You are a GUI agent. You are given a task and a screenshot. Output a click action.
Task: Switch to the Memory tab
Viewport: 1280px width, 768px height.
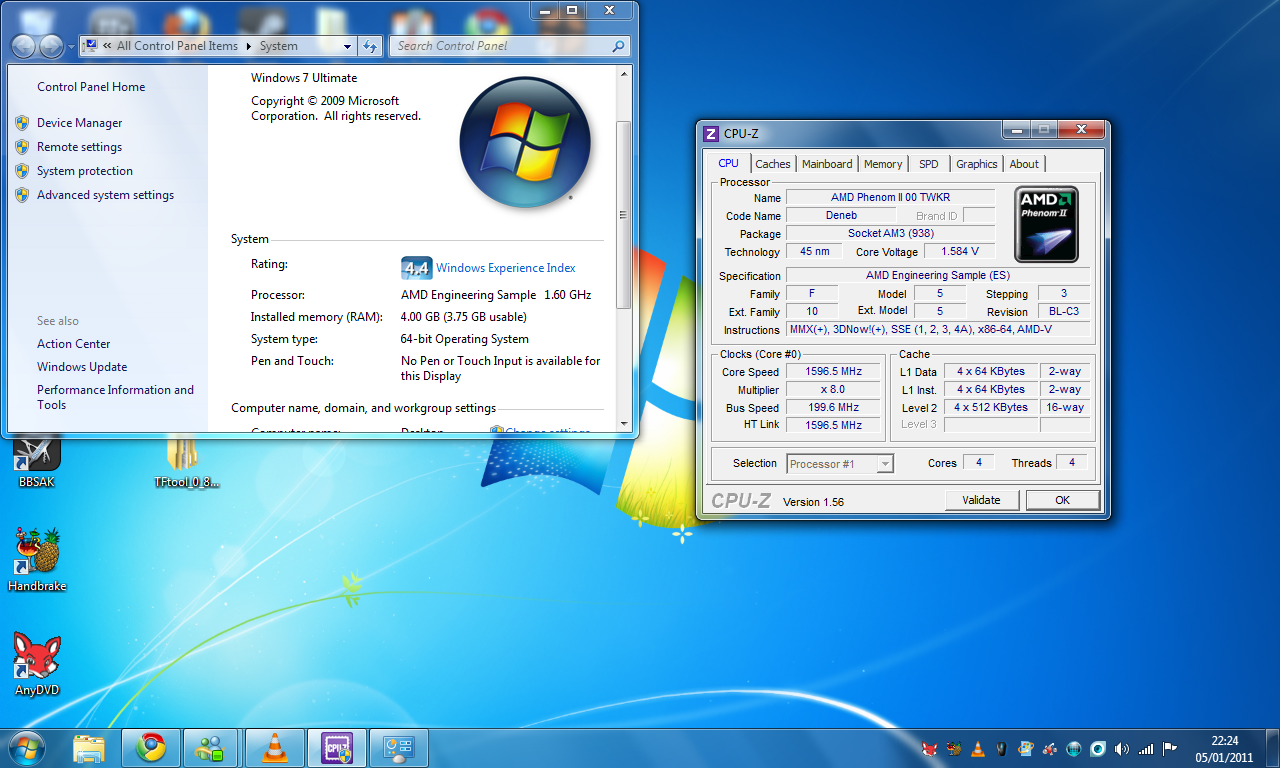tap(883, 164)
